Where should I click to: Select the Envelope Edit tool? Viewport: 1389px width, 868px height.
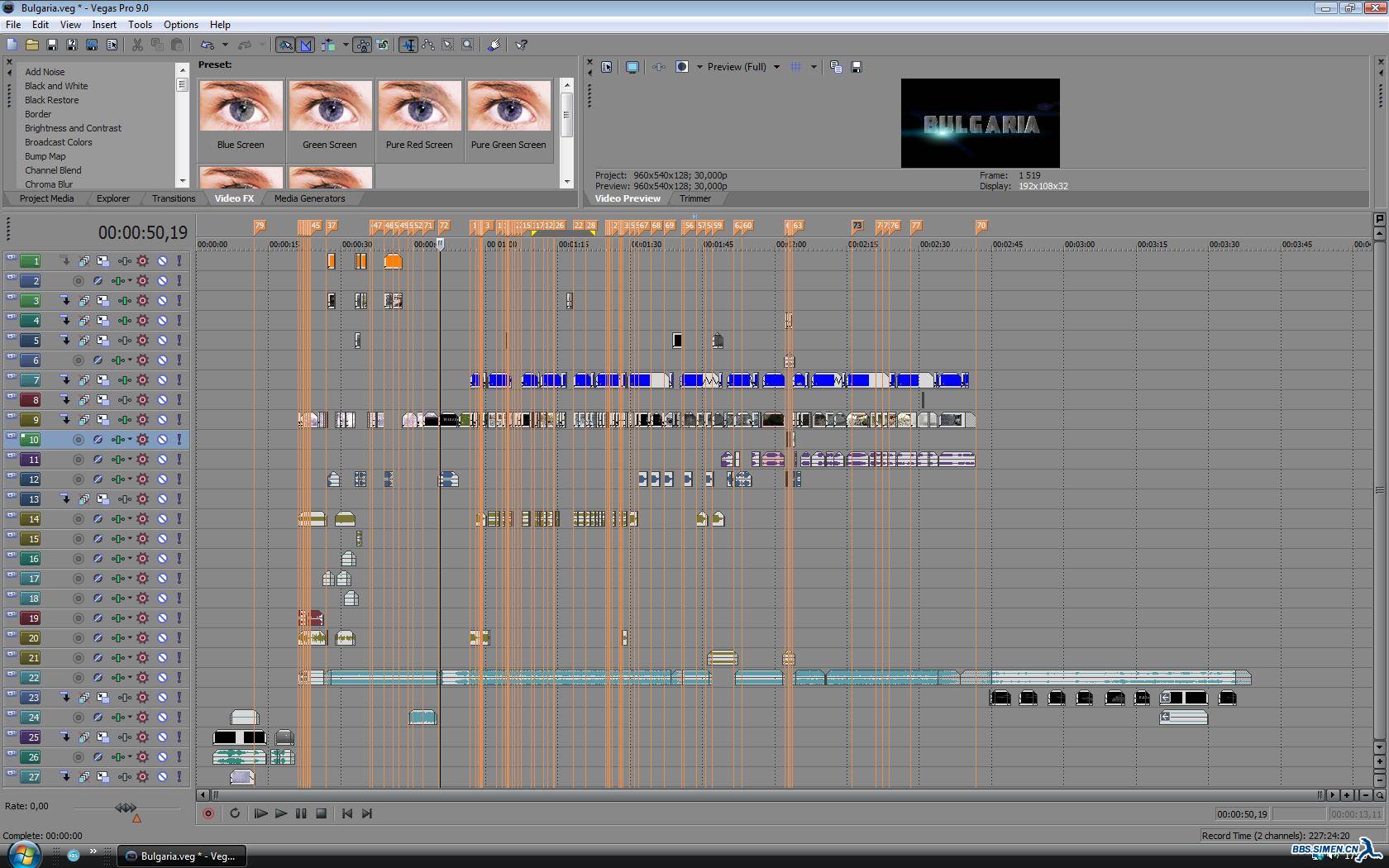428,45
